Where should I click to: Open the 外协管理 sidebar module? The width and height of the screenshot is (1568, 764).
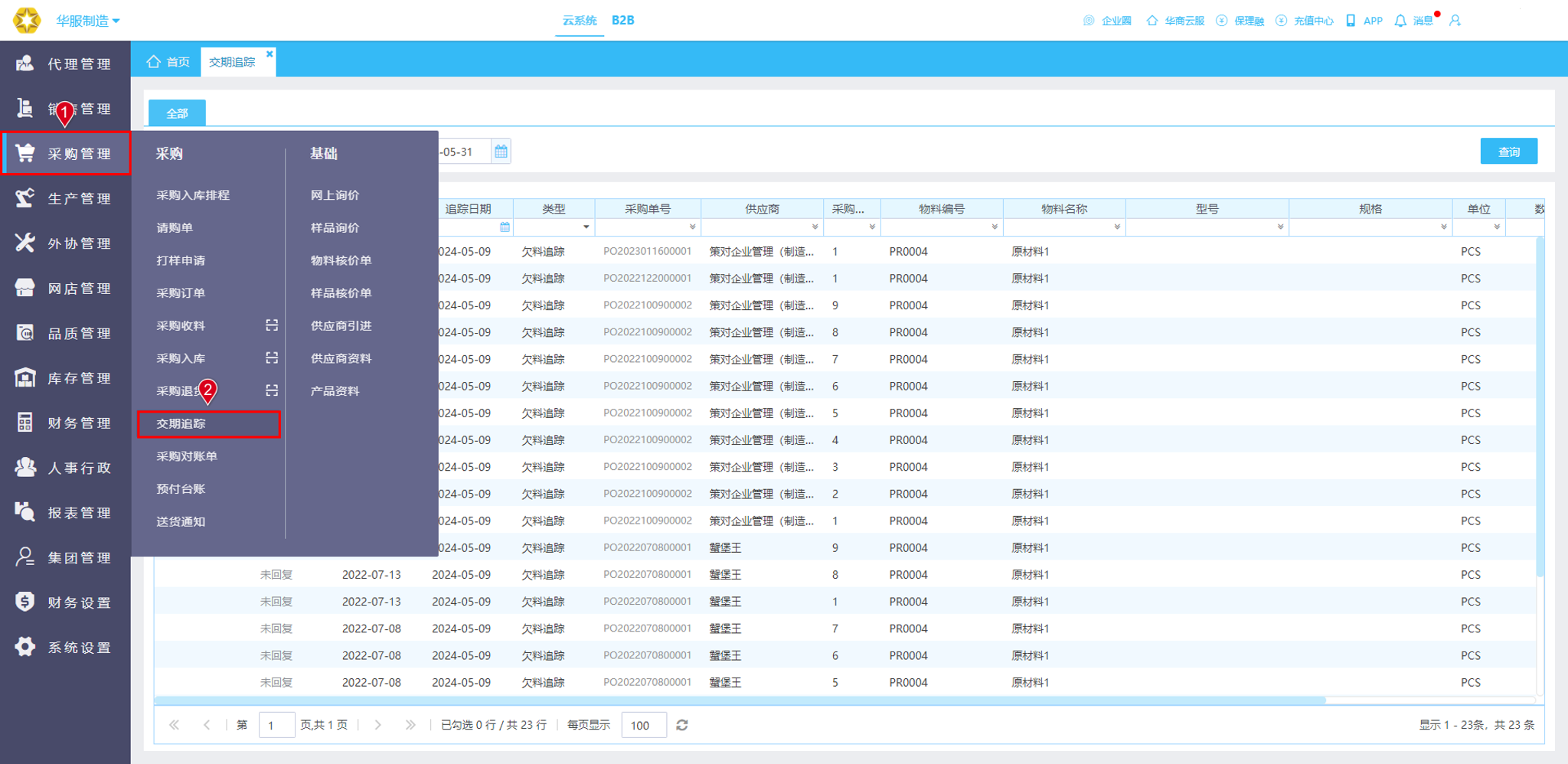[65, 243]
